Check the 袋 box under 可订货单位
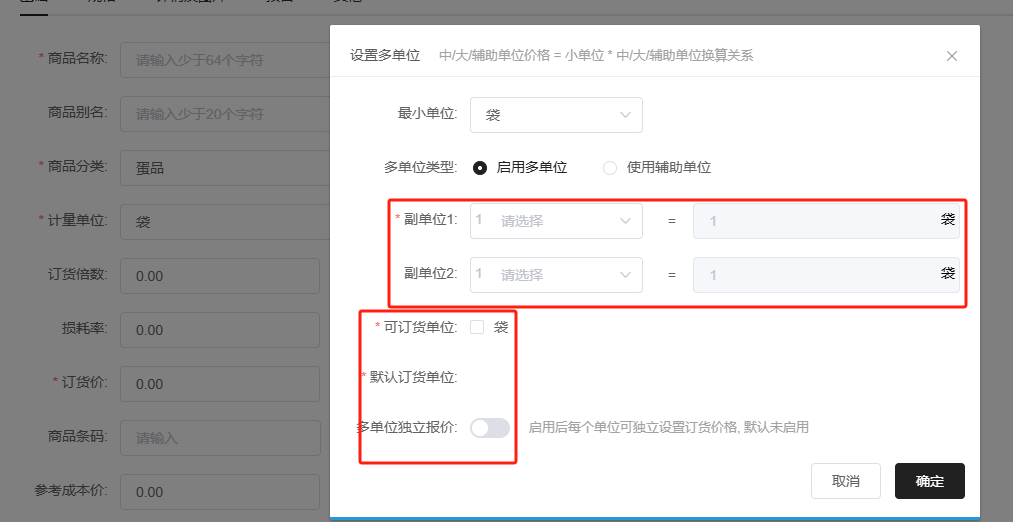The width and height of the screenshot is (1013, 522). pyautogui.click(x=478, y=327)
